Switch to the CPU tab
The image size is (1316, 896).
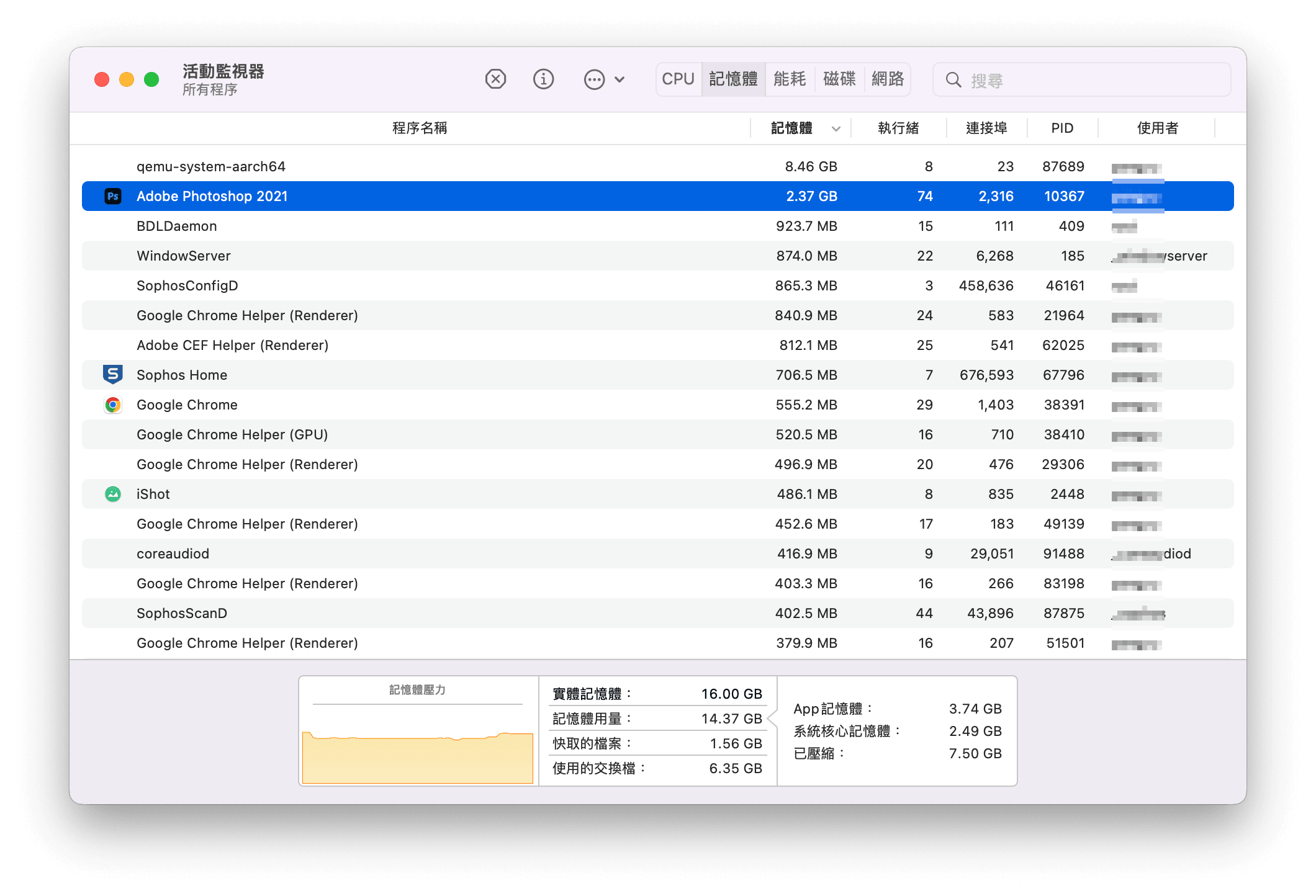(x=678, y=79)
